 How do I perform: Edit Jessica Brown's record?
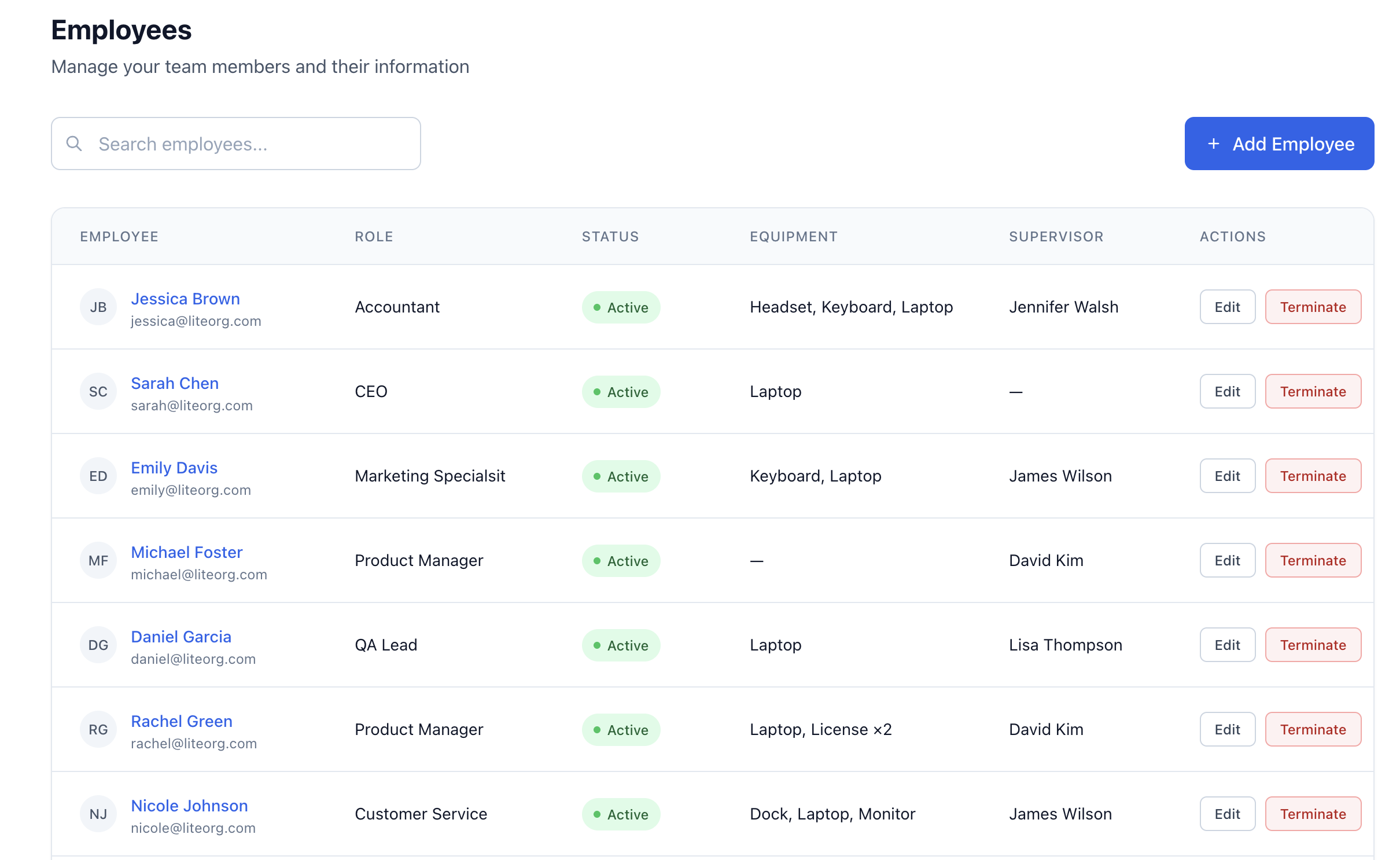(x=1227, y=307)
